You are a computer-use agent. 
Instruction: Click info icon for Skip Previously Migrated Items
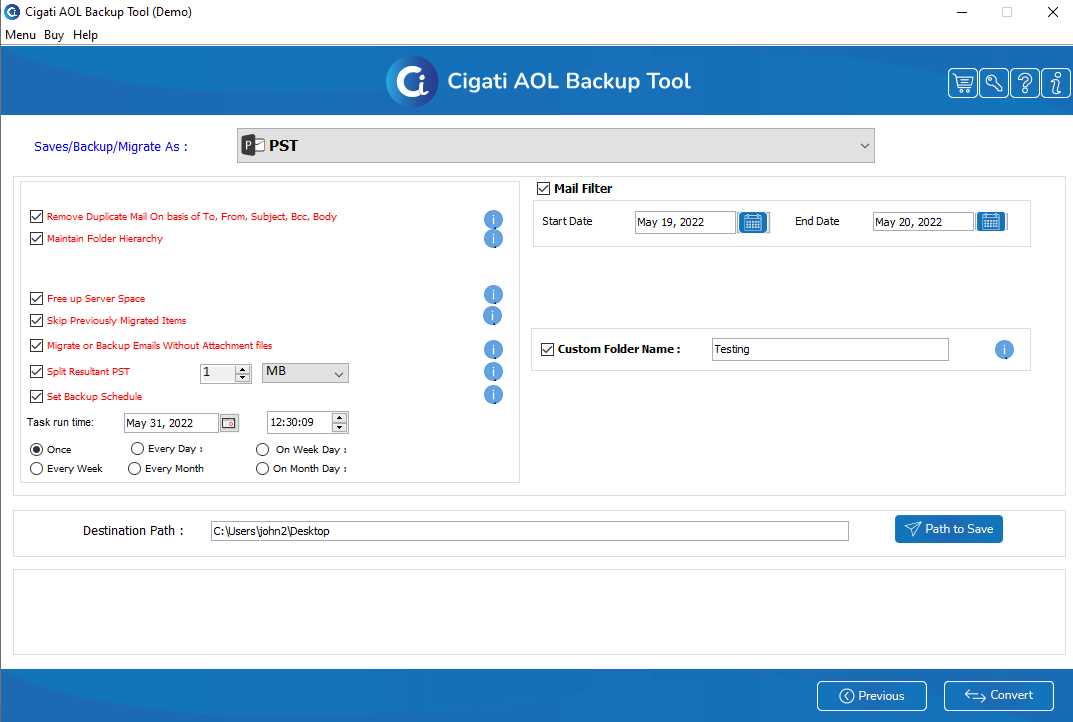click(x=493, y=315)
